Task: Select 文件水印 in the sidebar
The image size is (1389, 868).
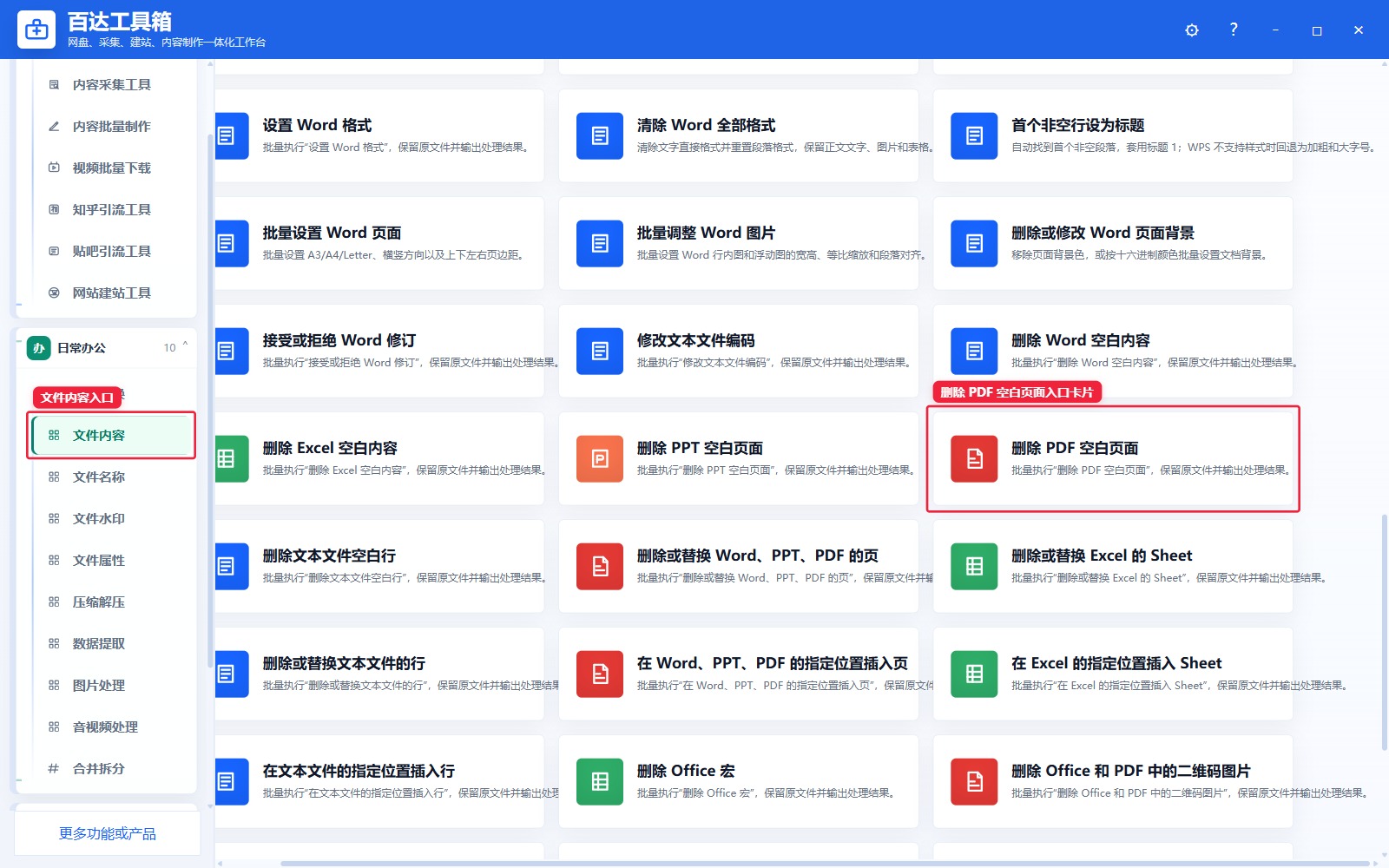Action: [111, 518]
